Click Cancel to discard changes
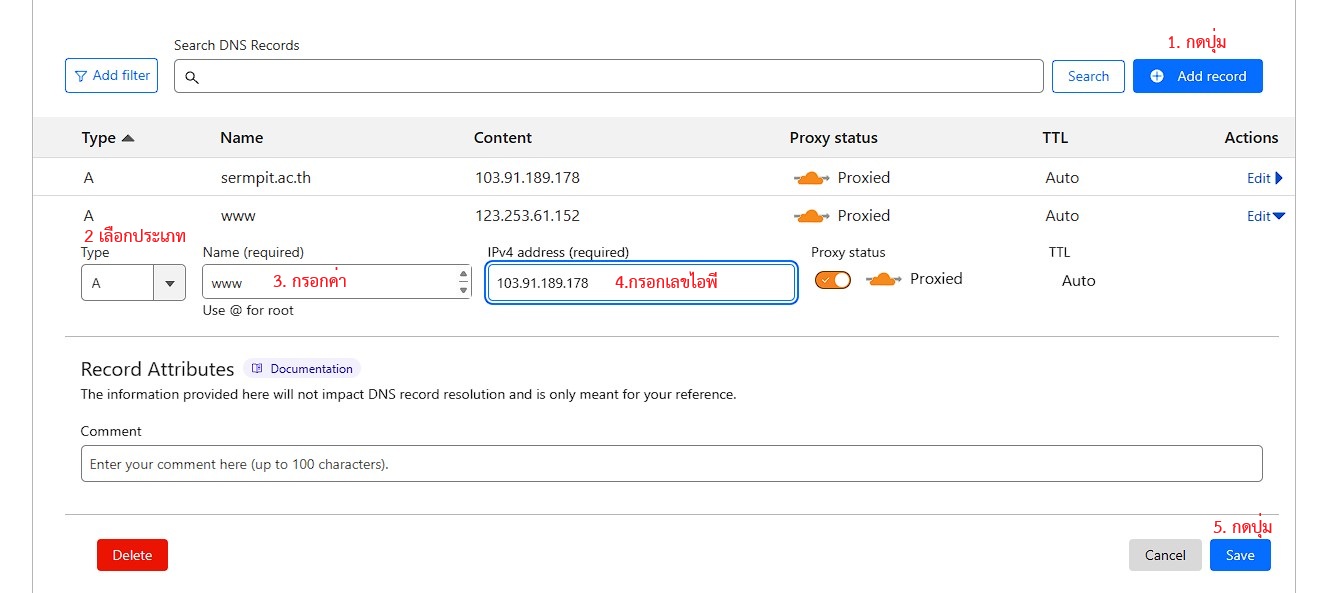This screenshot has height=593, width=1317. pos(1165,555)
